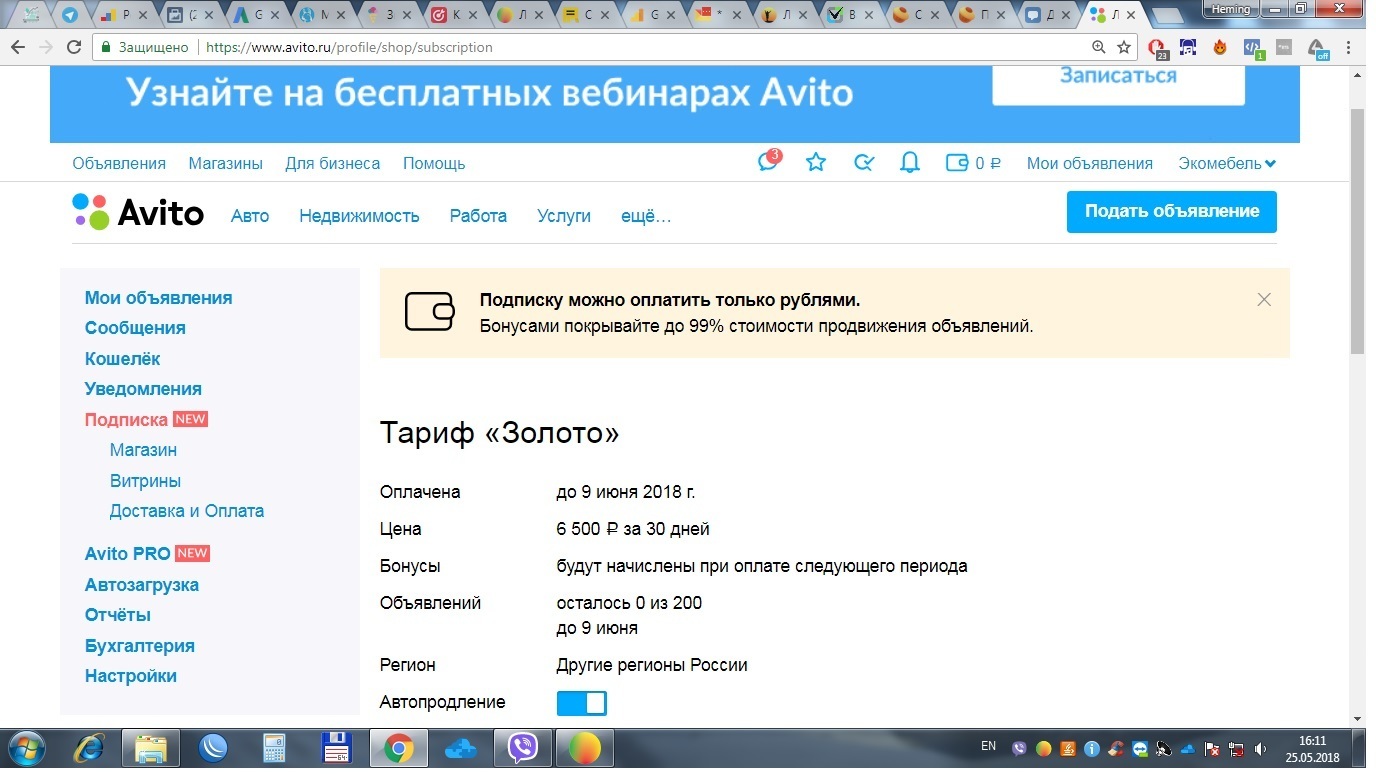
Task: Open Доставка и Оплата in sidebar
Action: click(x=187, y=511)
